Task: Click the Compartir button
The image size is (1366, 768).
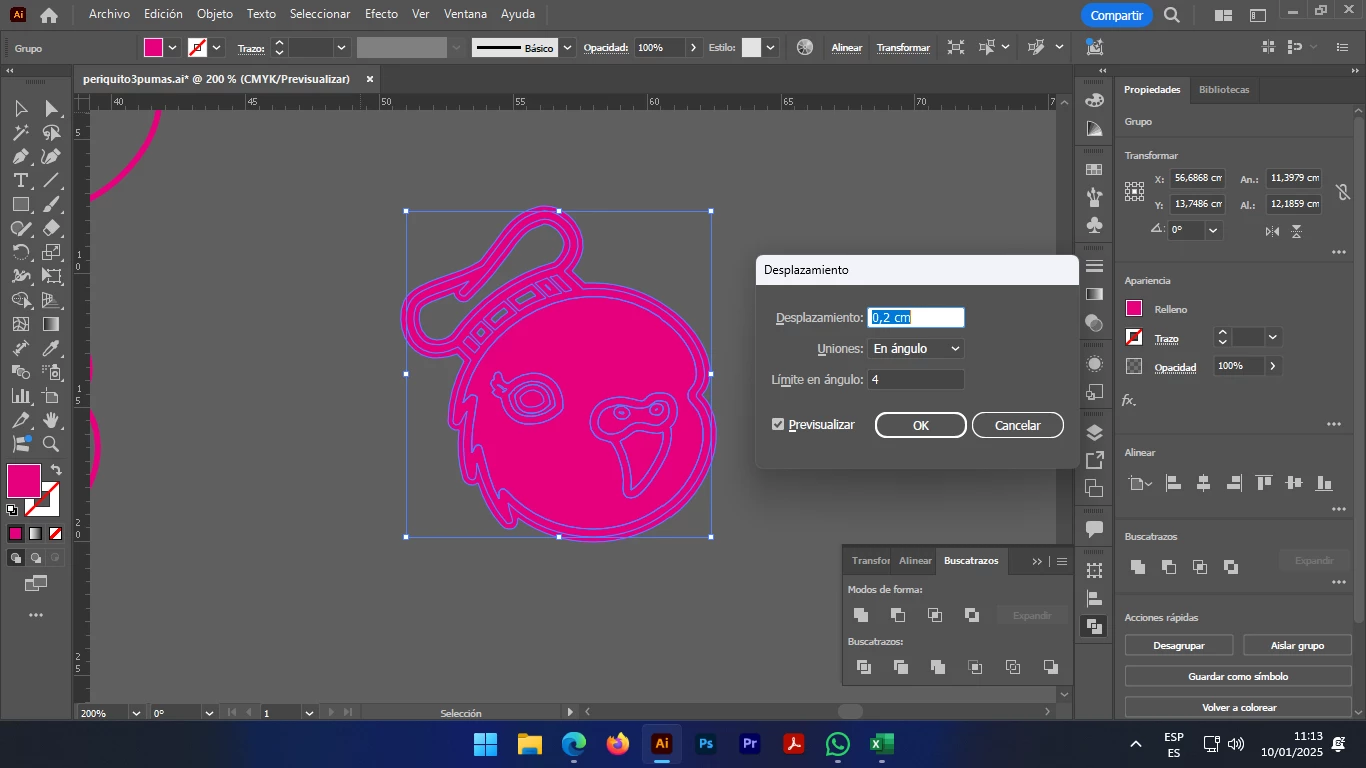Action: pyautogui.click(x=1117, y=15)
